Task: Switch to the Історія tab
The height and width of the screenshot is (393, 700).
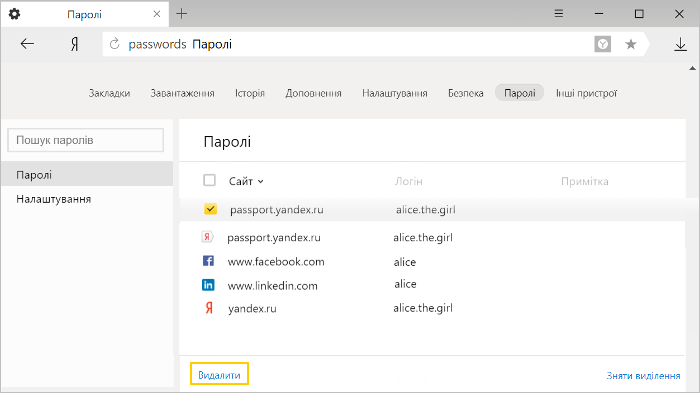Action: 250,93
